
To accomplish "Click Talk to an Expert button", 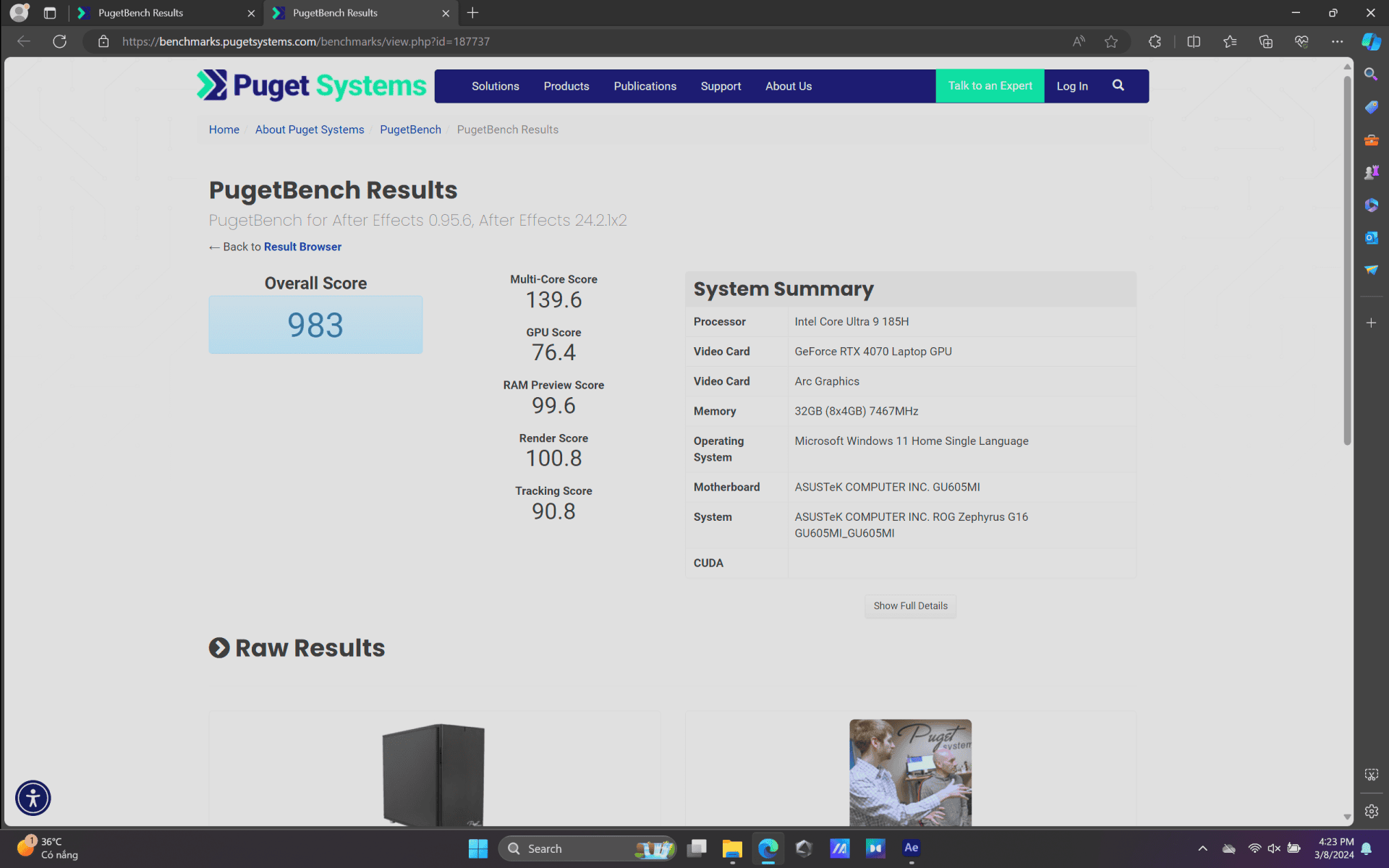I will [990, 86].
